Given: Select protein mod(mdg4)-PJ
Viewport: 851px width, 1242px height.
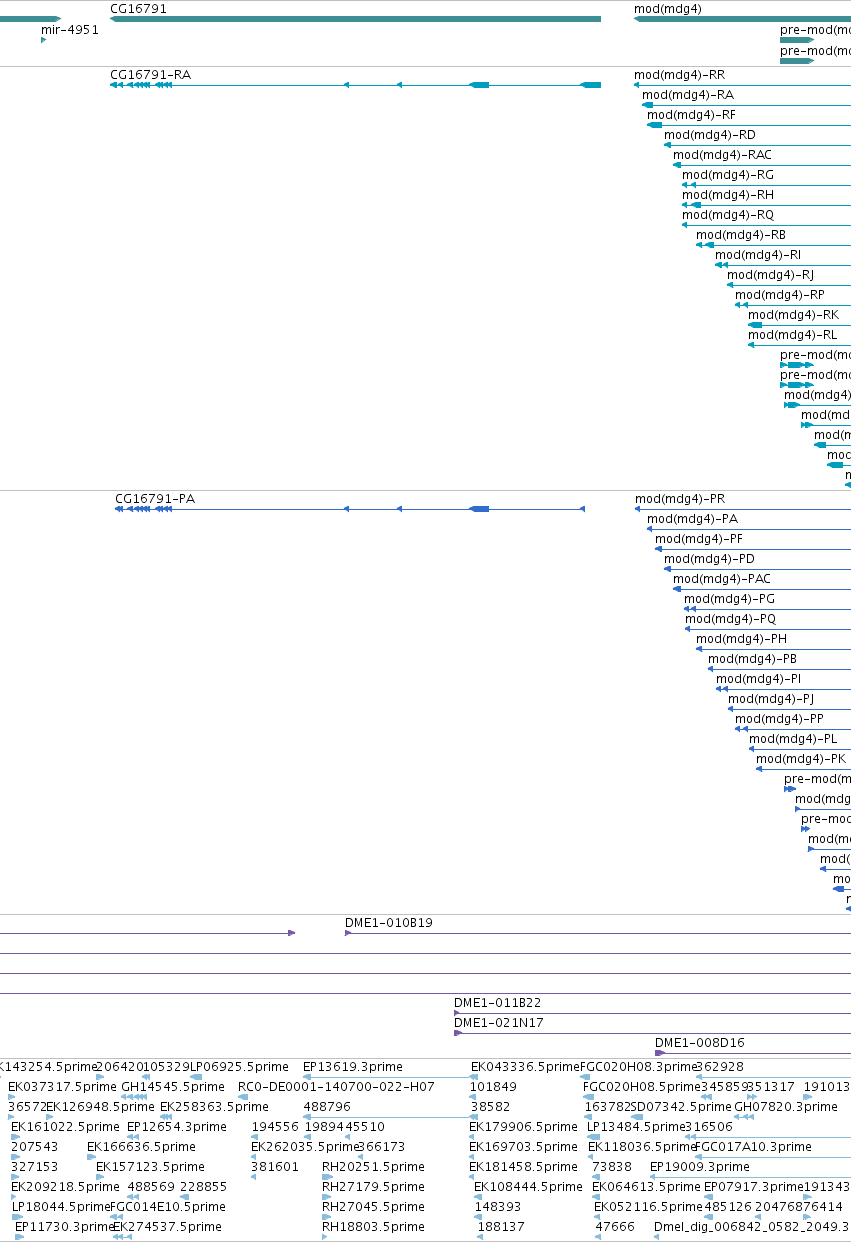Looking at the screenshot, I should (x=771, y=698).
